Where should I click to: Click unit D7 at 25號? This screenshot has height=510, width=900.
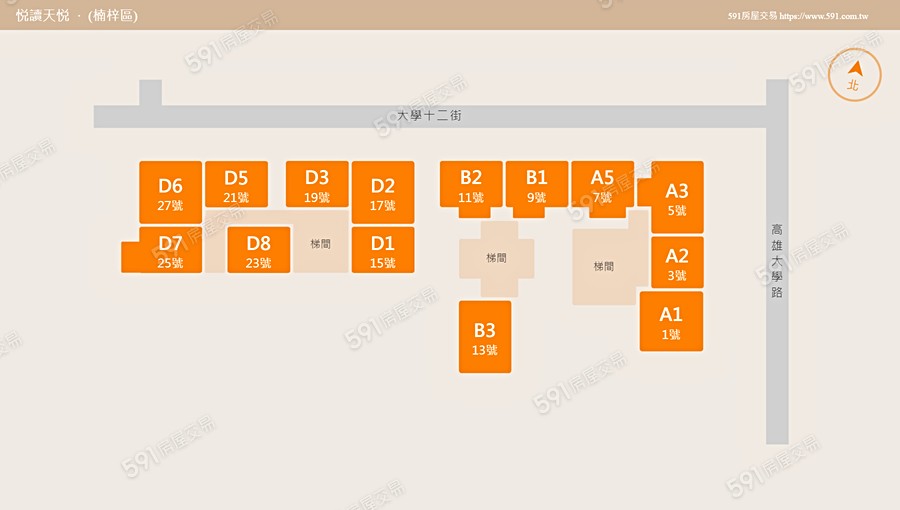tap(170, 251)
